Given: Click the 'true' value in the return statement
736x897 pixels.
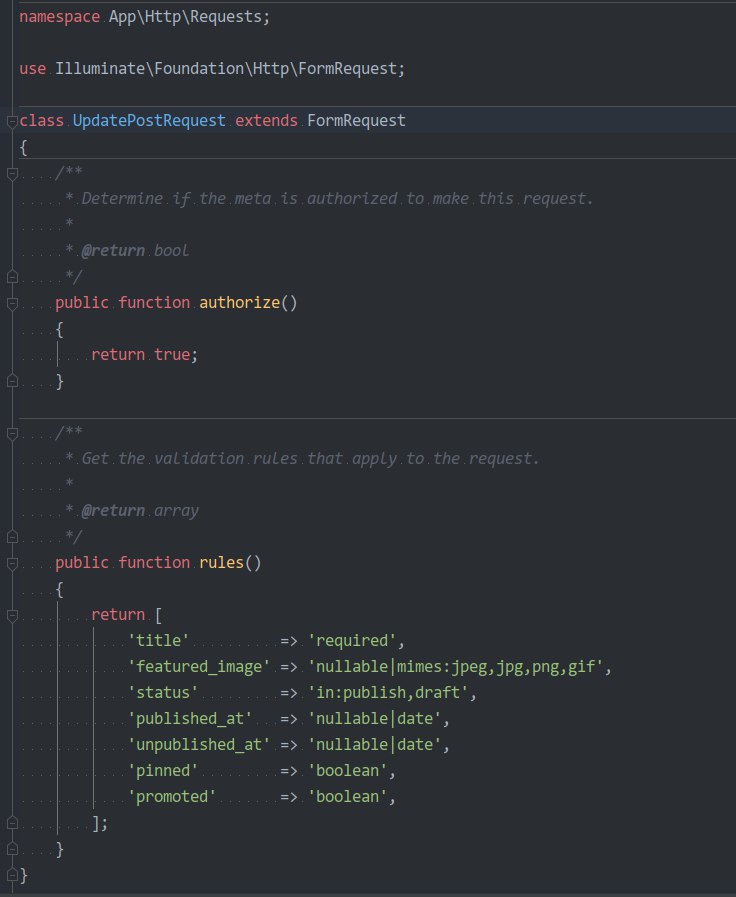Looking at the screenshot, I should point(172,355).
